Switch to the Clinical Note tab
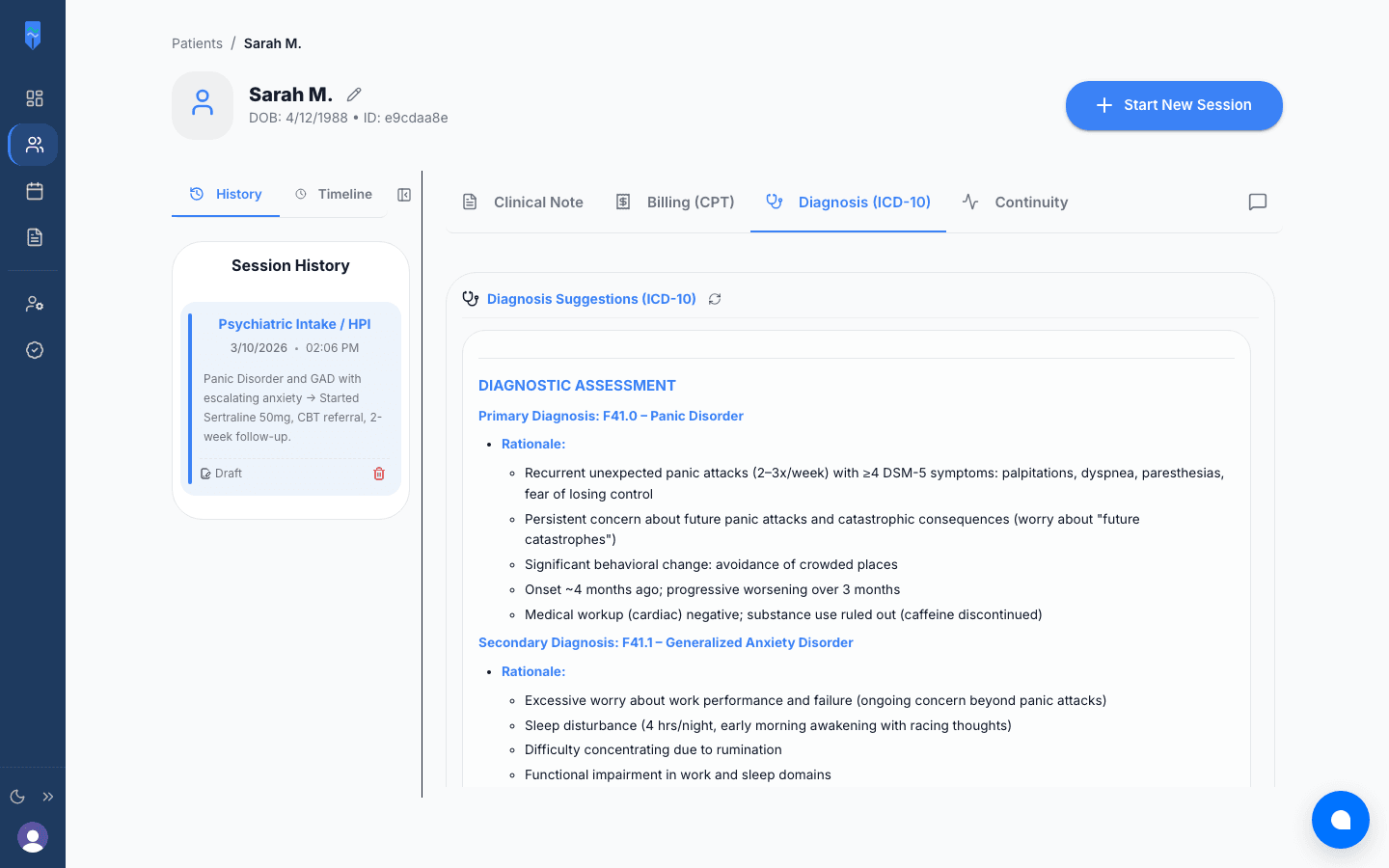The height and width of the screenshot is (868, 1389). click(523, 202)
